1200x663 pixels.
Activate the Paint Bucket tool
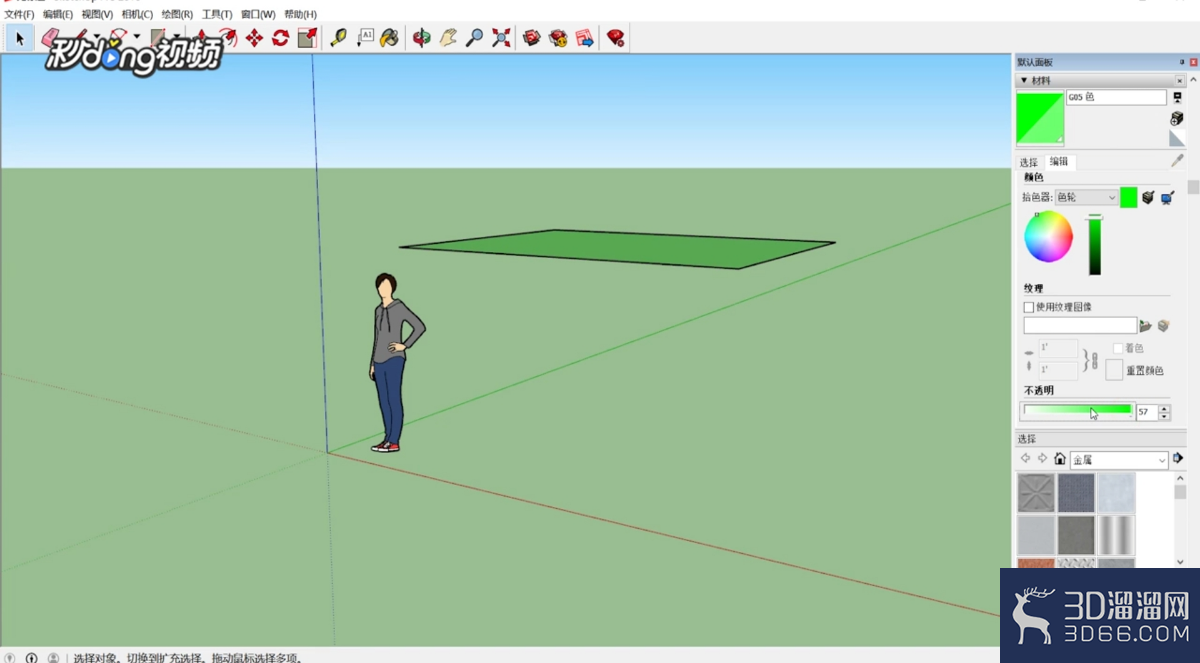coord(390,38)
